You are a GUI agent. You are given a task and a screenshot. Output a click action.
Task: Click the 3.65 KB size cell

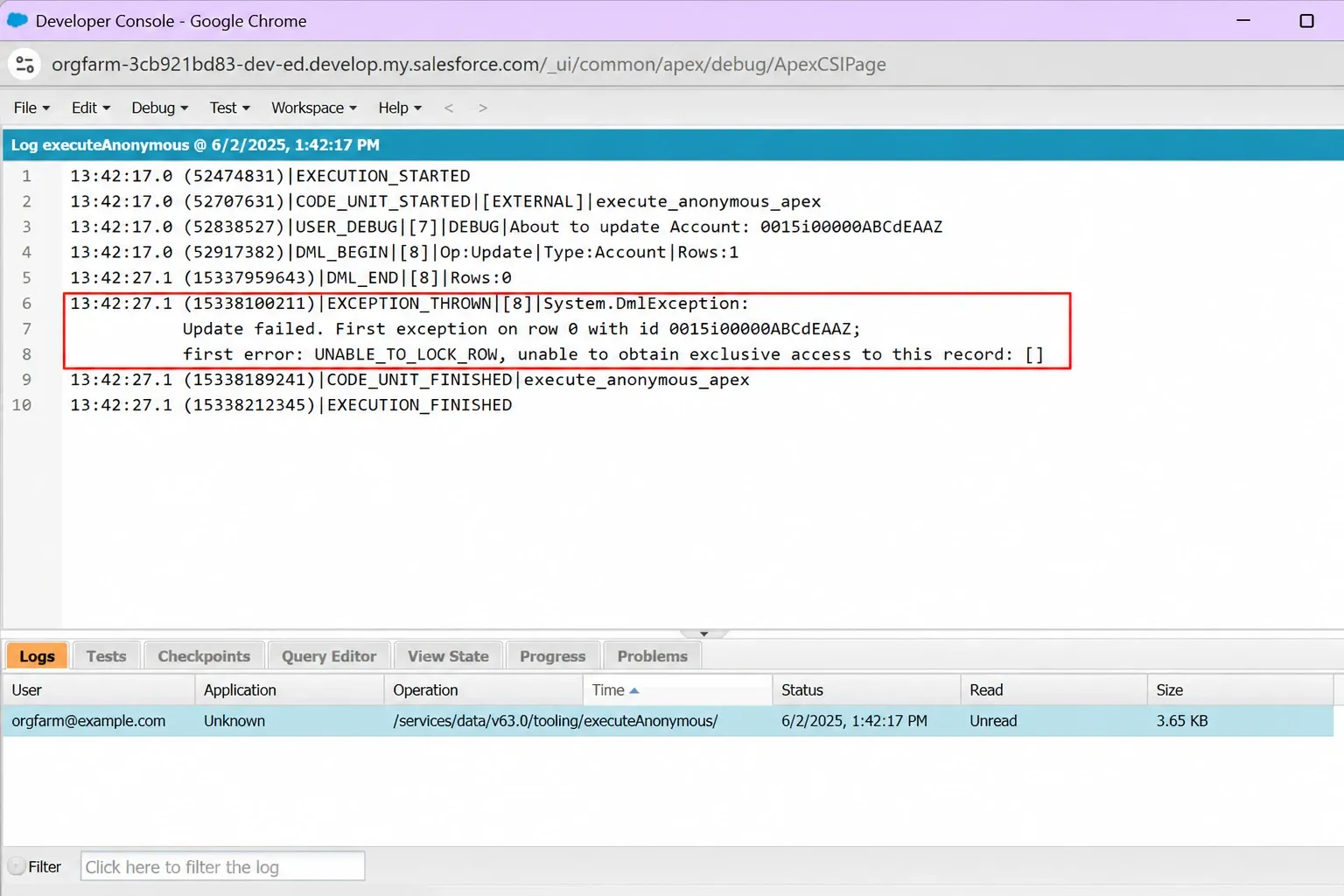tap(1182, 721)
